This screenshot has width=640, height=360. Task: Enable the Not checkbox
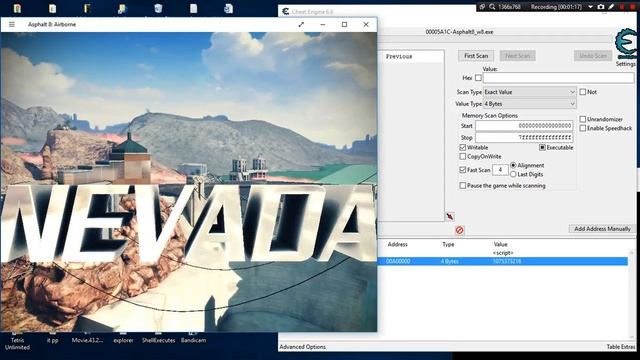[x=582, y=92]
